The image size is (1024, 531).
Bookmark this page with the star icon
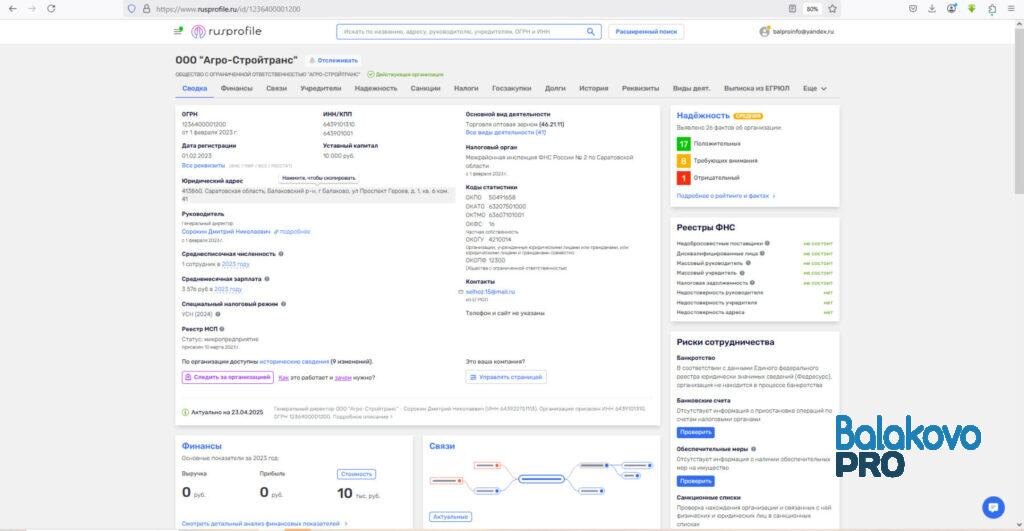tap(833, 9)
